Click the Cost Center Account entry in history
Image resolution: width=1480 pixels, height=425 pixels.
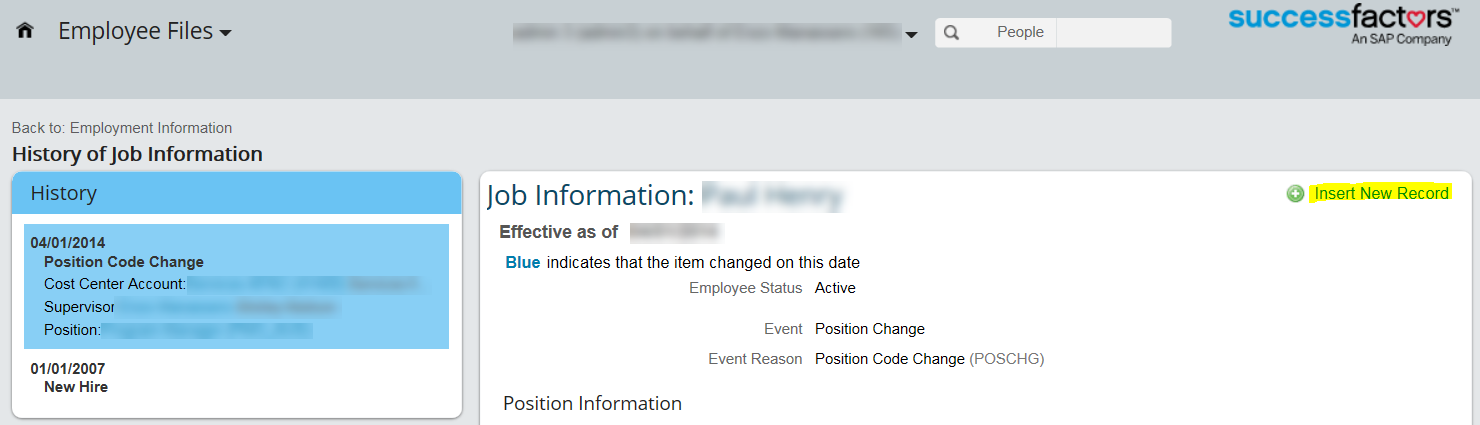(236, 284)
